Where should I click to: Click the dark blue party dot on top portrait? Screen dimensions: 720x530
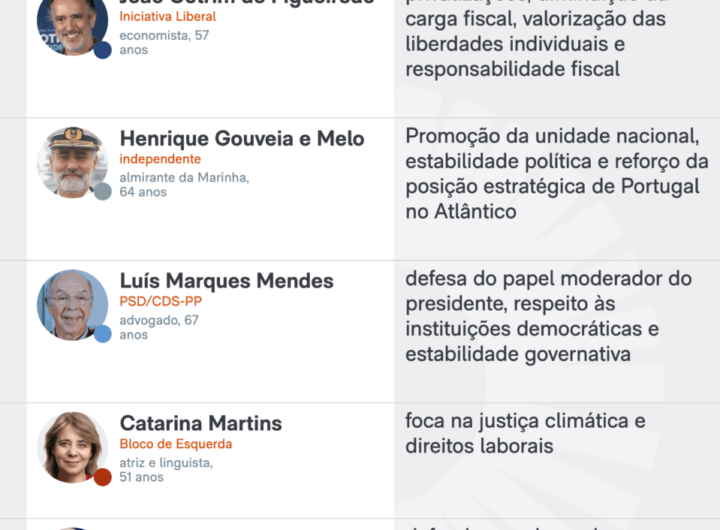pyautogui.click(x=103, y=50)
